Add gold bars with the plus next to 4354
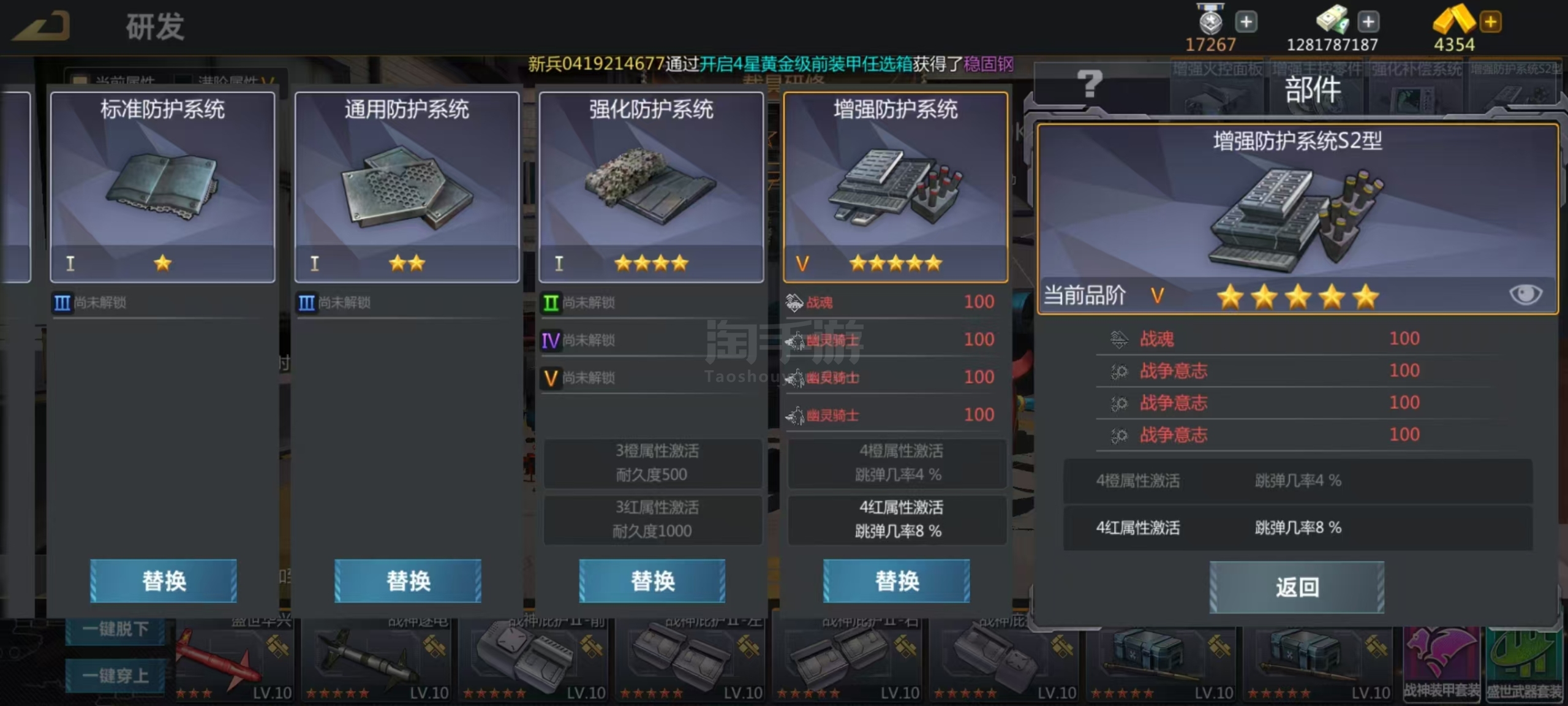This screenshot has width=1568, height=706. [x=1490, y=22]
